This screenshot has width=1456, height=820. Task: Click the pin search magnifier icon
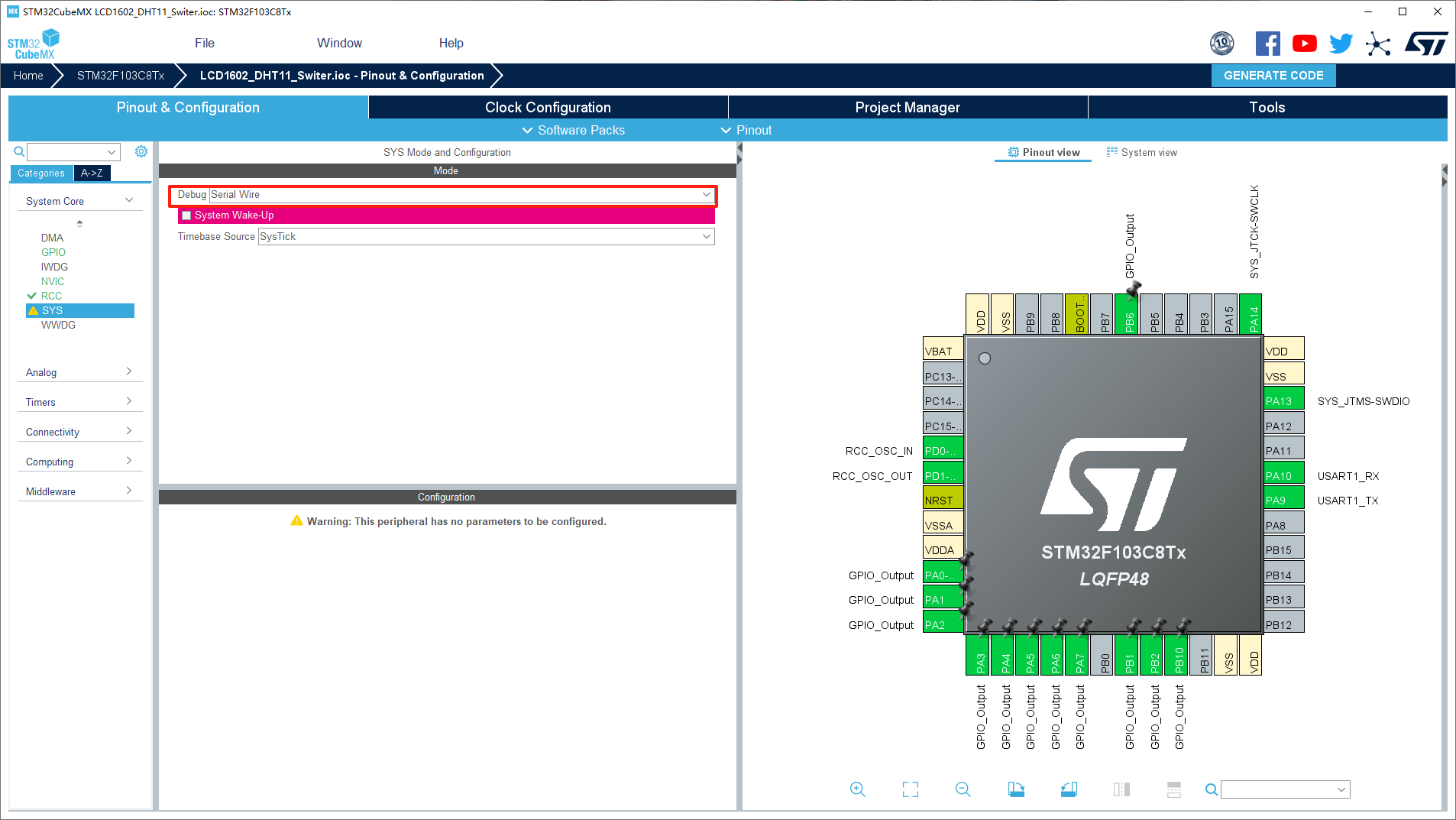click(1212, 789)
